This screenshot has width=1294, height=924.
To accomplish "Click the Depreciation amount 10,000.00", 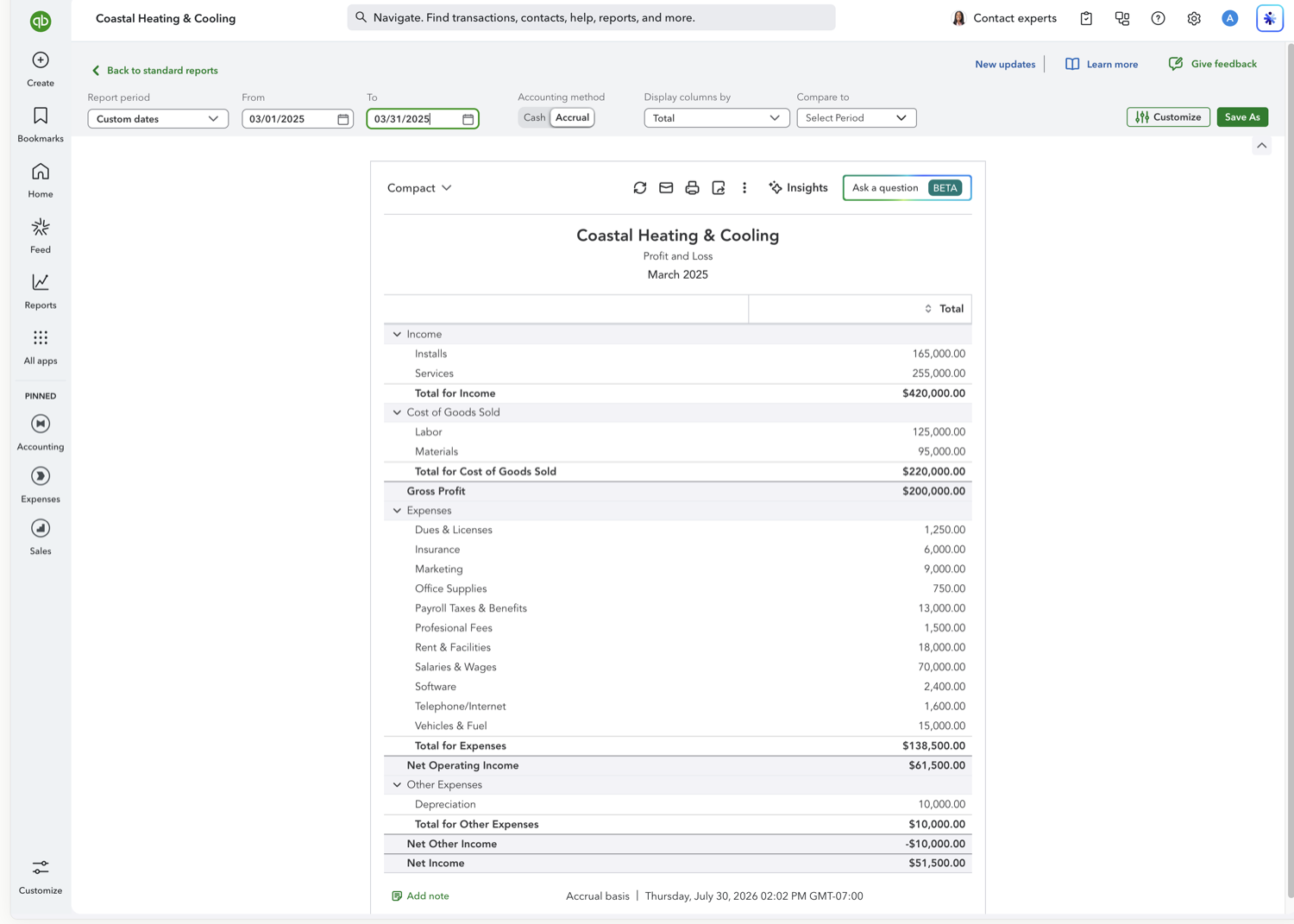I will [941, 805].
